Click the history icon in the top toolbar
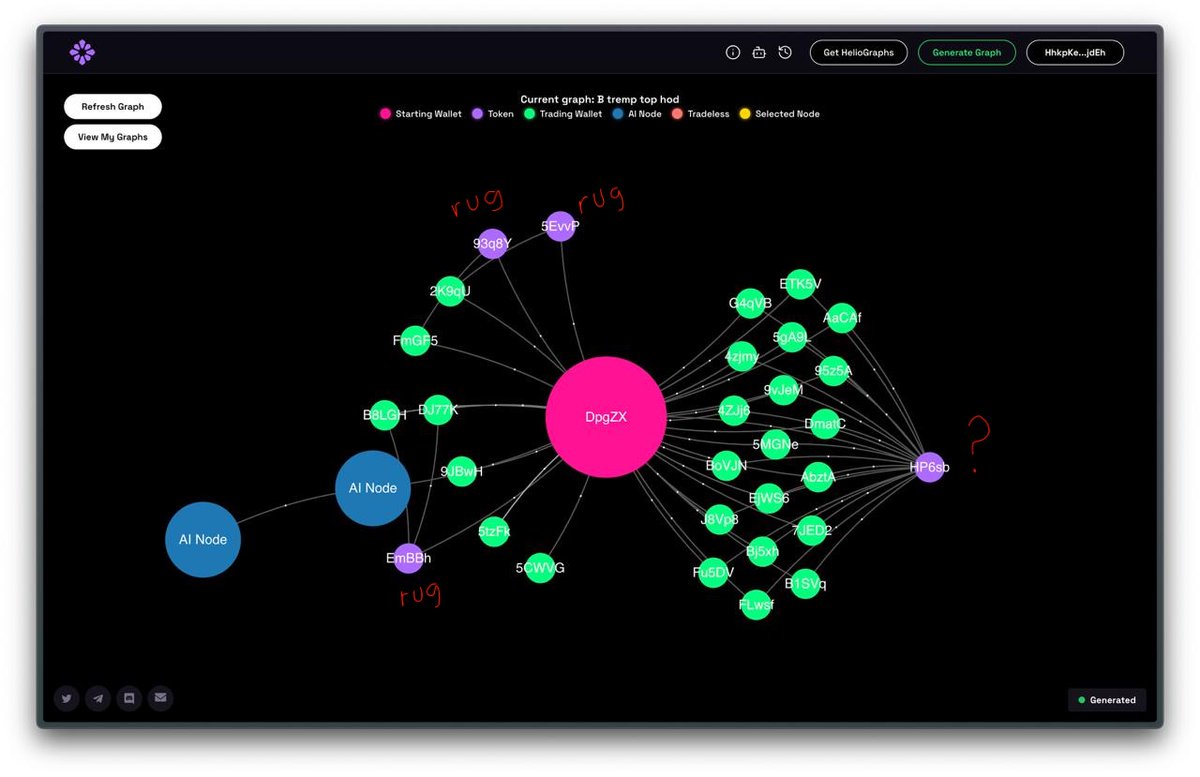 (x=785, y=52)
